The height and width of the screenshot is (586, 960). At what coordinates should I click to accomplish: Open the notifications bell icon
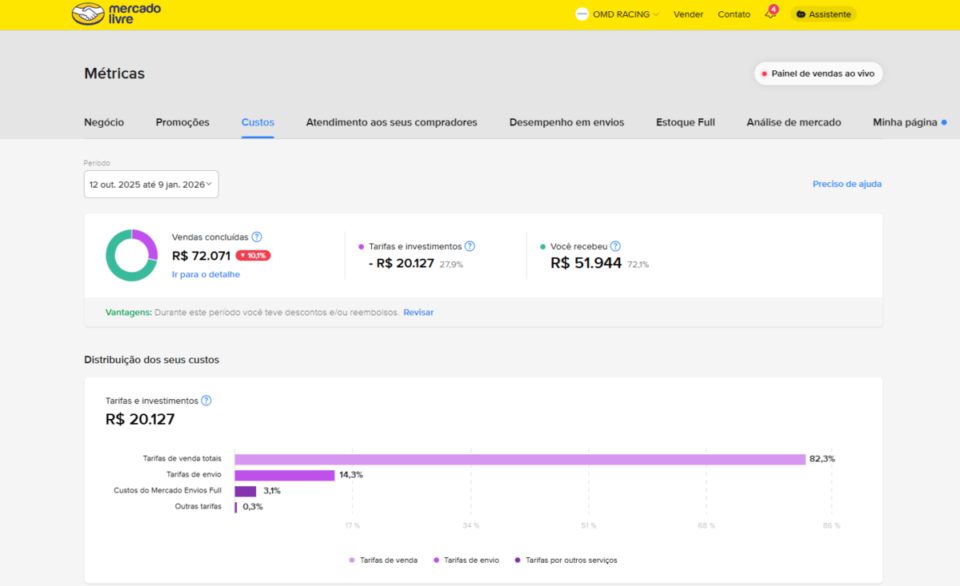point(770,13)
